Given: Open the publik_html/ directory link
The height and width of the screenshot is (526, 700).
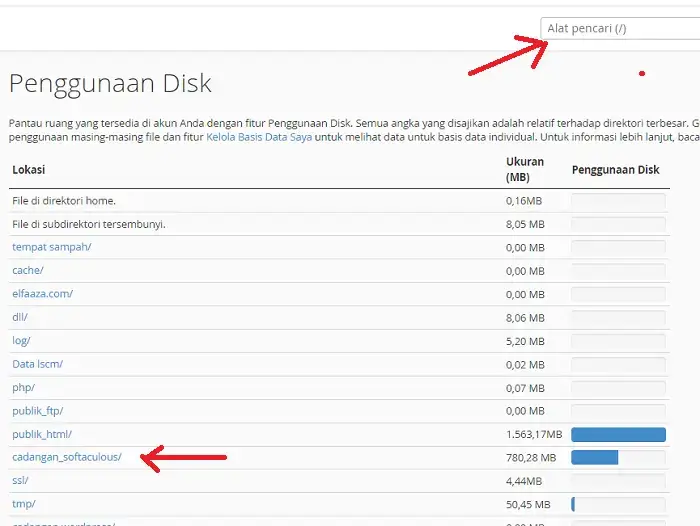Looking at the screenshot, I should pyautogui.click(x=42, y=434).
